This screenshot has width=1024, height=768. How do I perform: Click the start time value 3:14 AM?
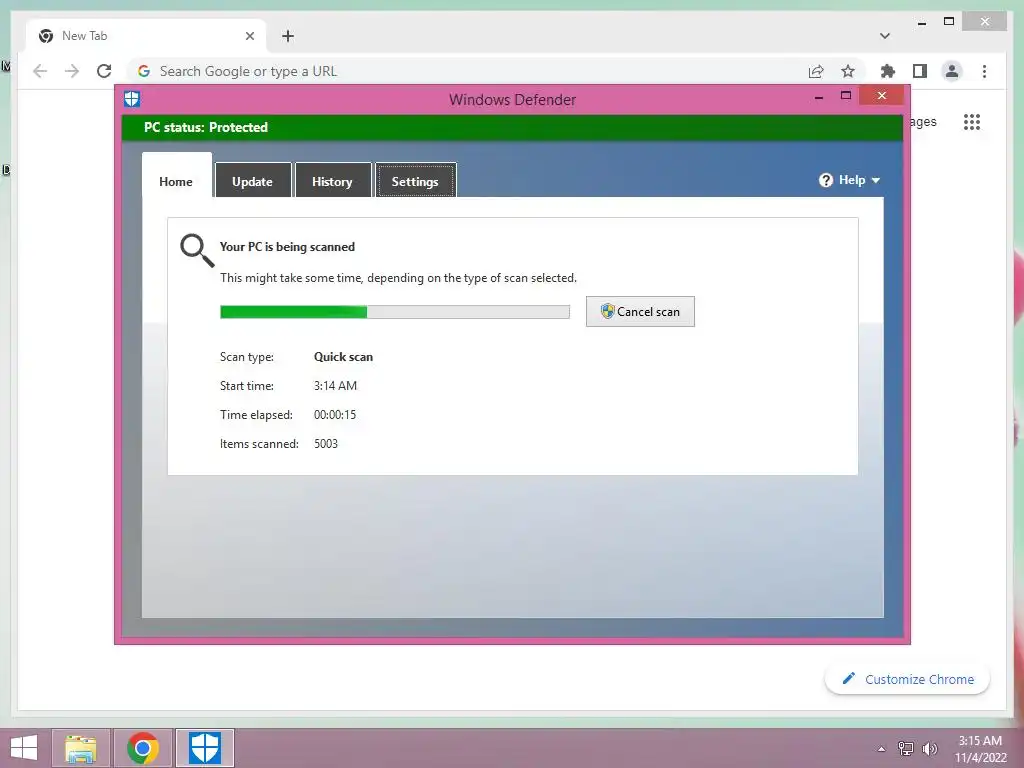[336, 386]
